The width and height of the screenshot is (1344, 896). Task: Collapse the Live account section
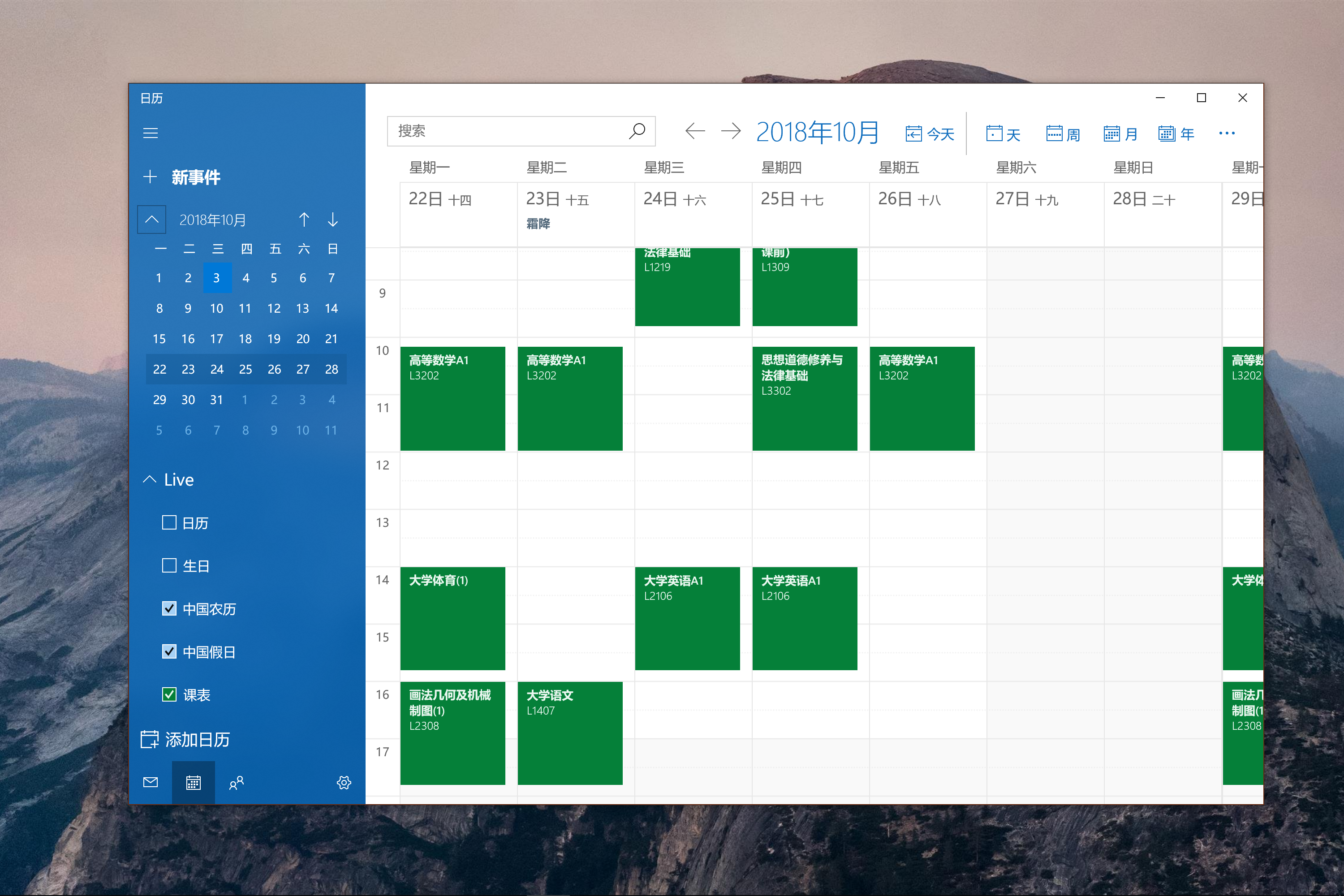[x=150, y=479]
